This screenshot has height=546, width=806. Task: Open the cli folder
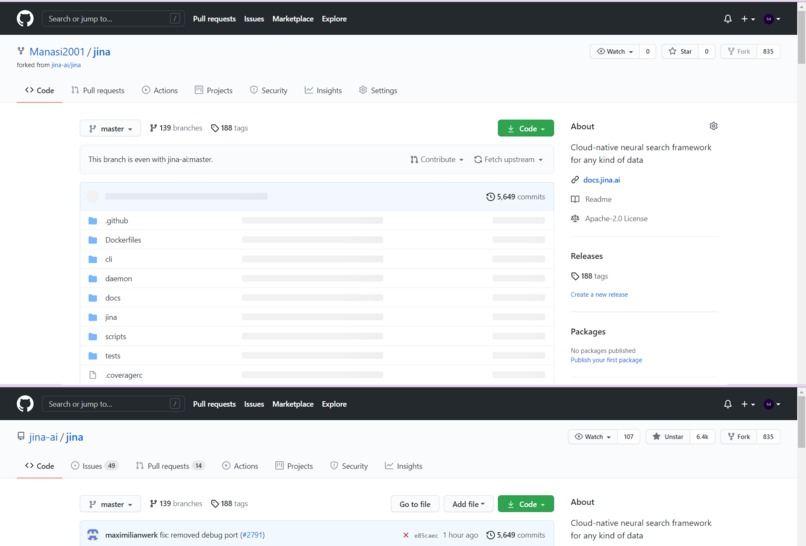(x=108, y=259)
